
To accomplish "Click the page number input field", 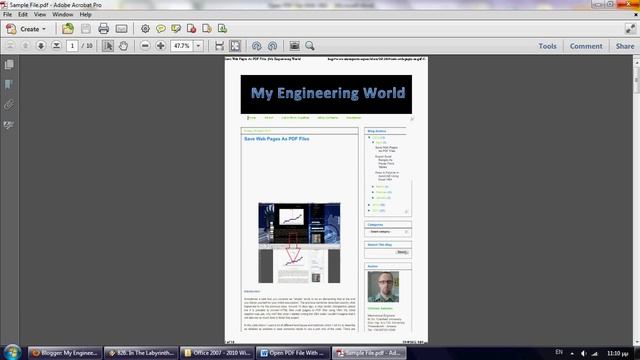I will point(72,46).
